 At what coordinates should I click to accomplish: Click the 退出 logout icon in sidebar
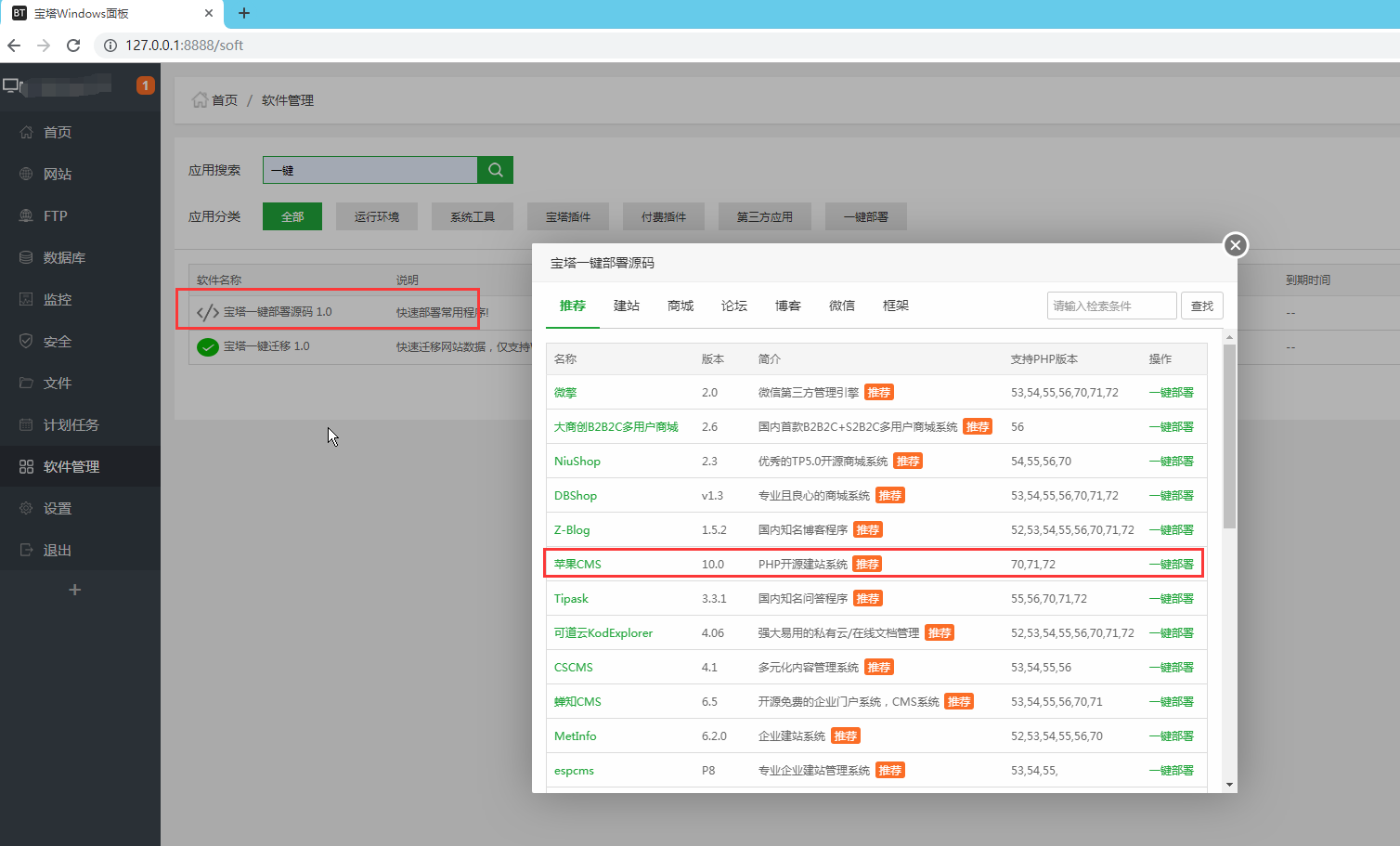pyautogui.click(x=26, y=550)
